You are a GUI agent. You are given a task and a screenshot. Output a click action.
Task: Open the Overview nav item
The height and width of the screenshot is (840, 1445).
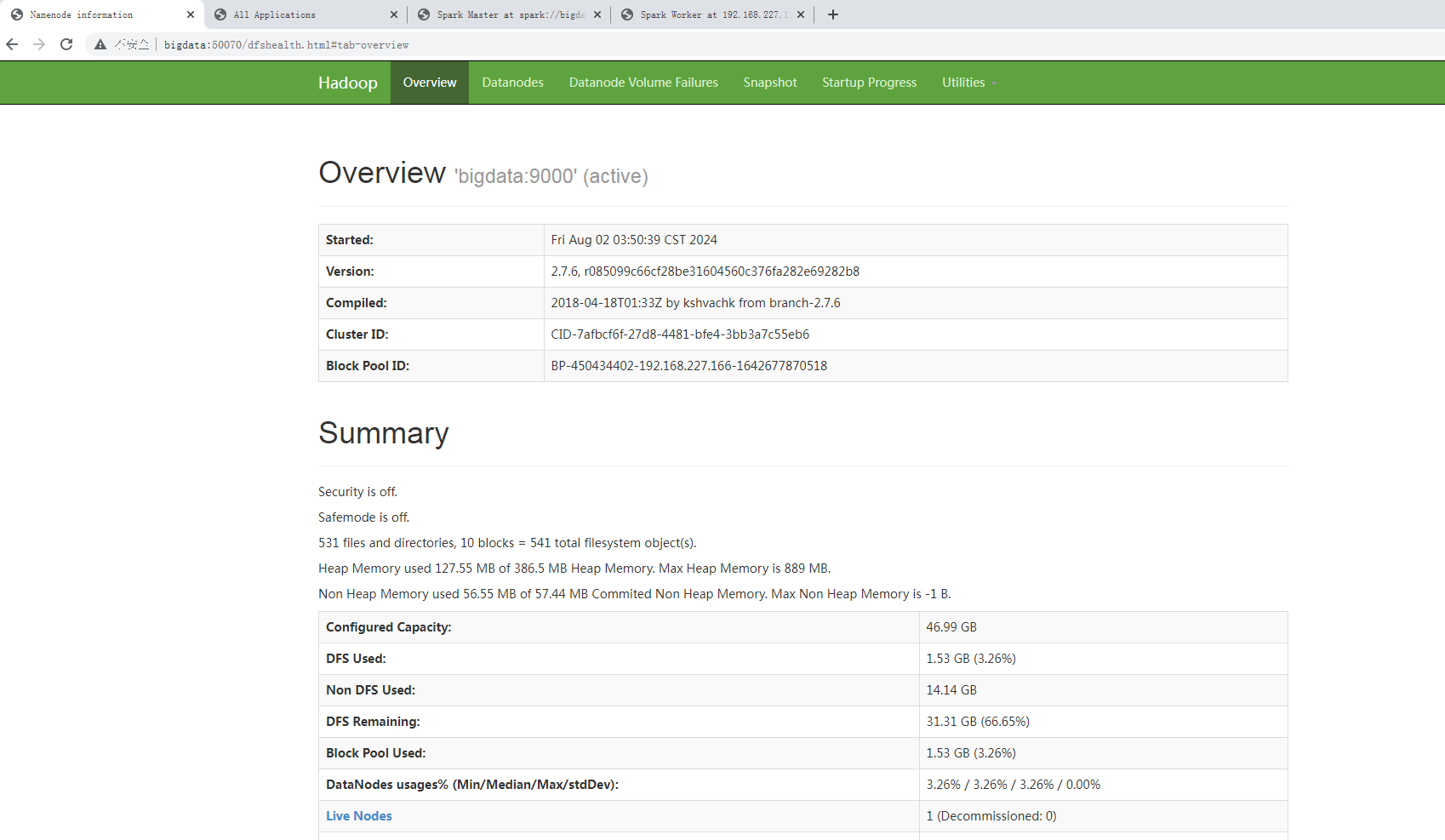click(430, 83)
